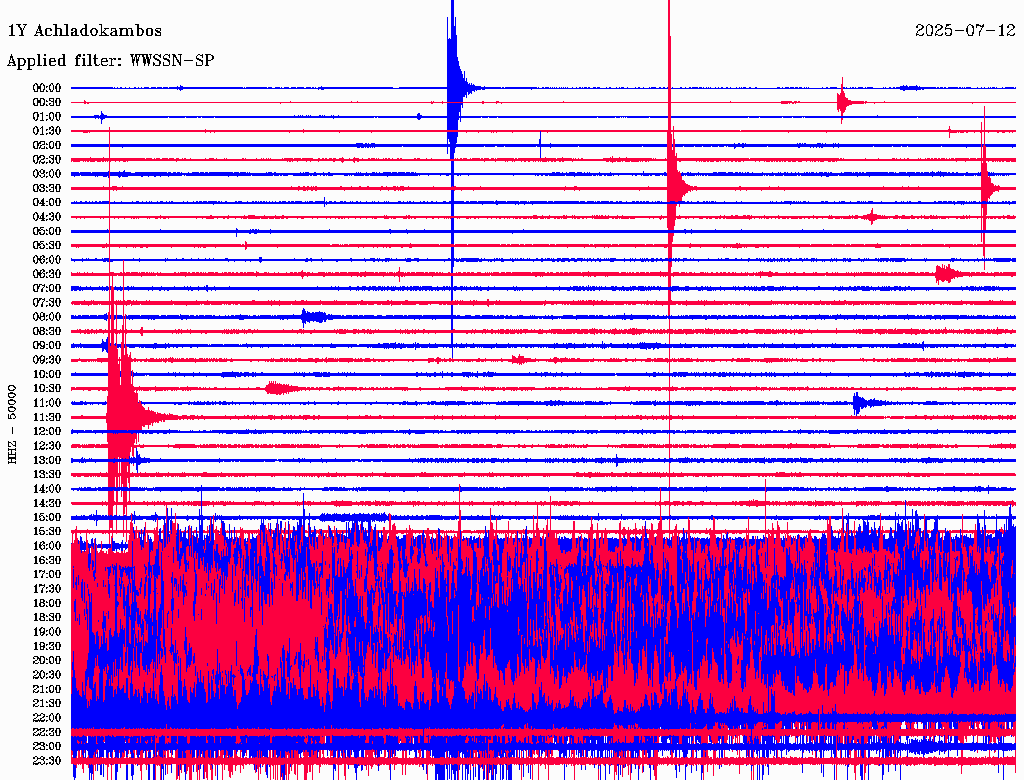Select the 13:00 time row label
Viewport: 1024px width, 780px height.
tap(47, 461)
